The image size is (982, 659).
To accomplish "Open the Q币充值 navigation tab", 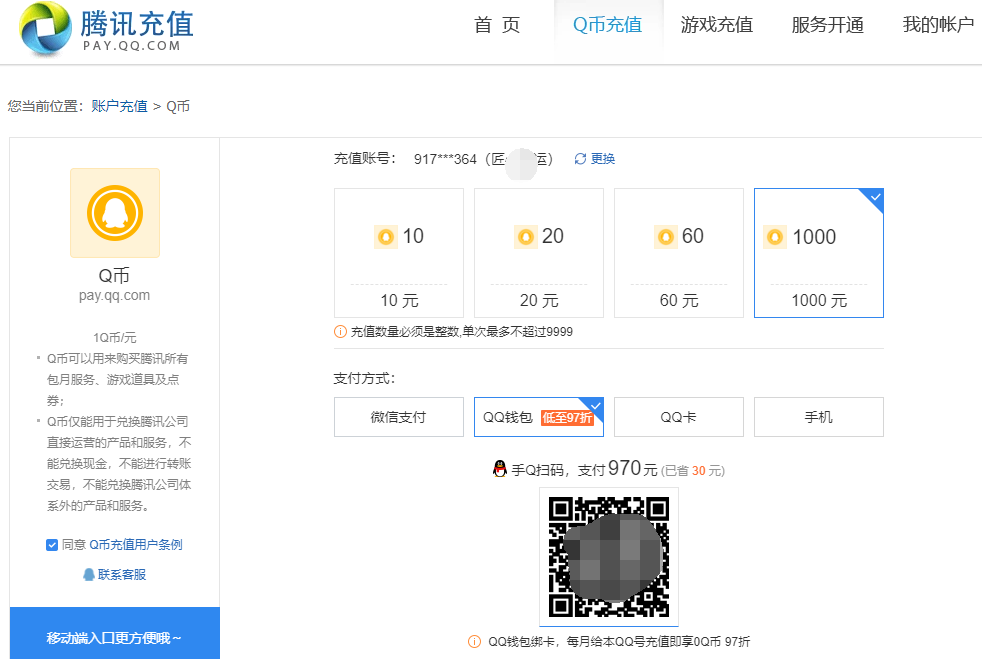I will coord(608,25).
